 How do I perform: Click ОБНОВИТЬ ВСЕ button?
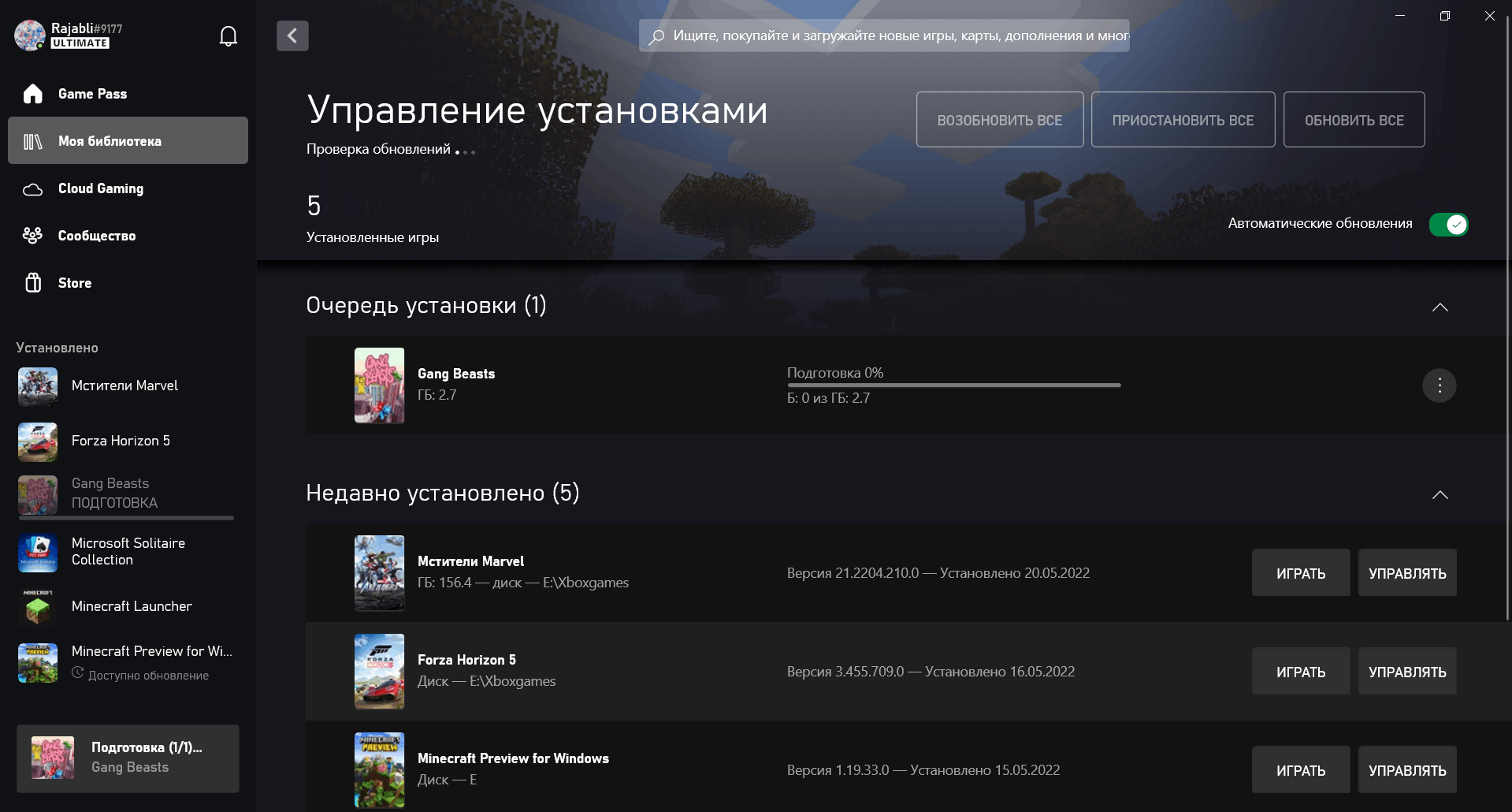pos(1354,120)
